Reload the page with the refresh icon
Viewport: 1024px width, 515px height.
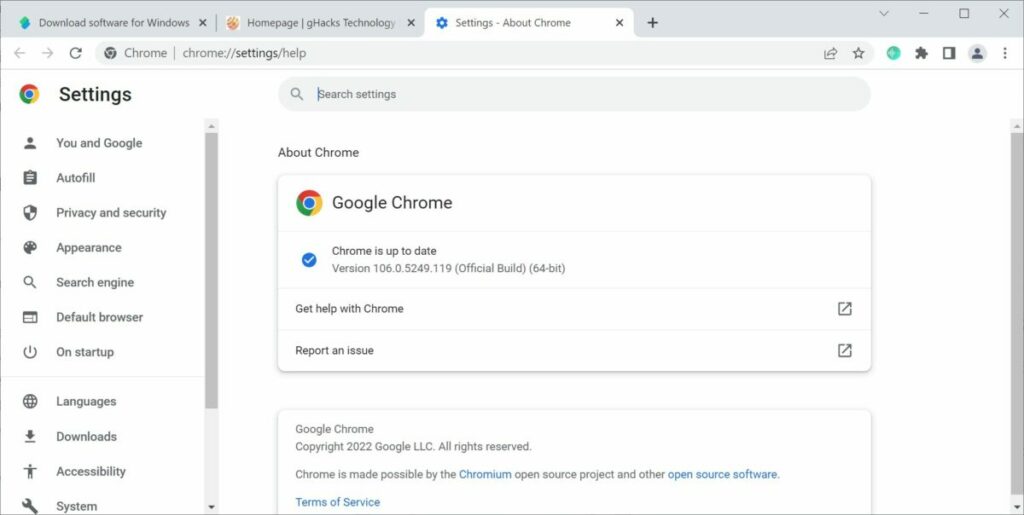tap(76, 54)
